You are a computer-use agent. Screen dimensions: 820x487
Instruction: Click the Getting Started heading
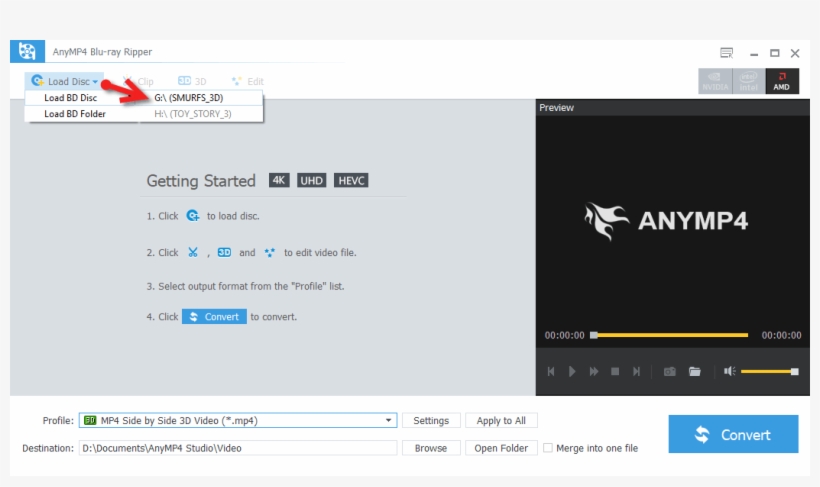pyautogui.click(x=201, y=180)
